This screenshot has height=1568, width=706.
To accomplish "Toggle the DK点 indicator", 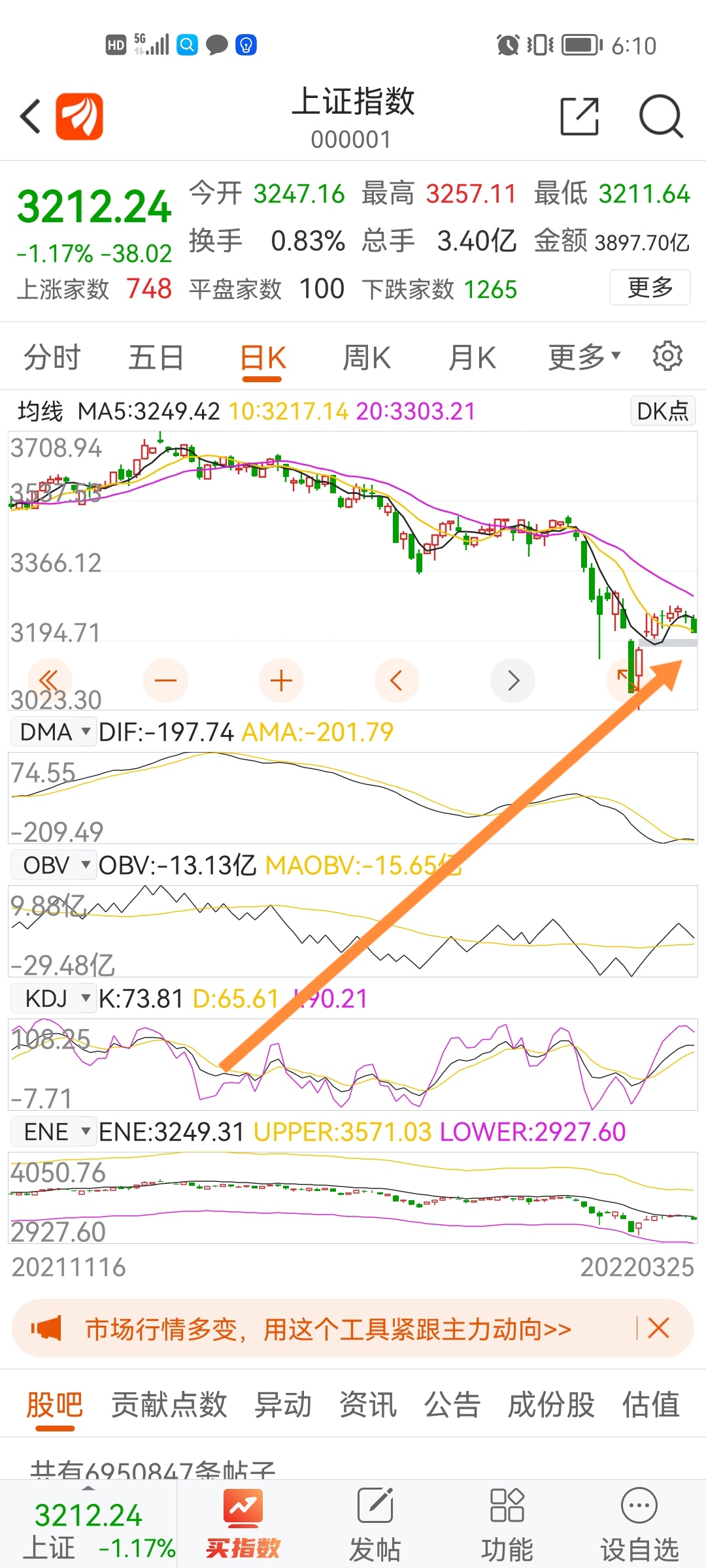I will coord(663,411).
